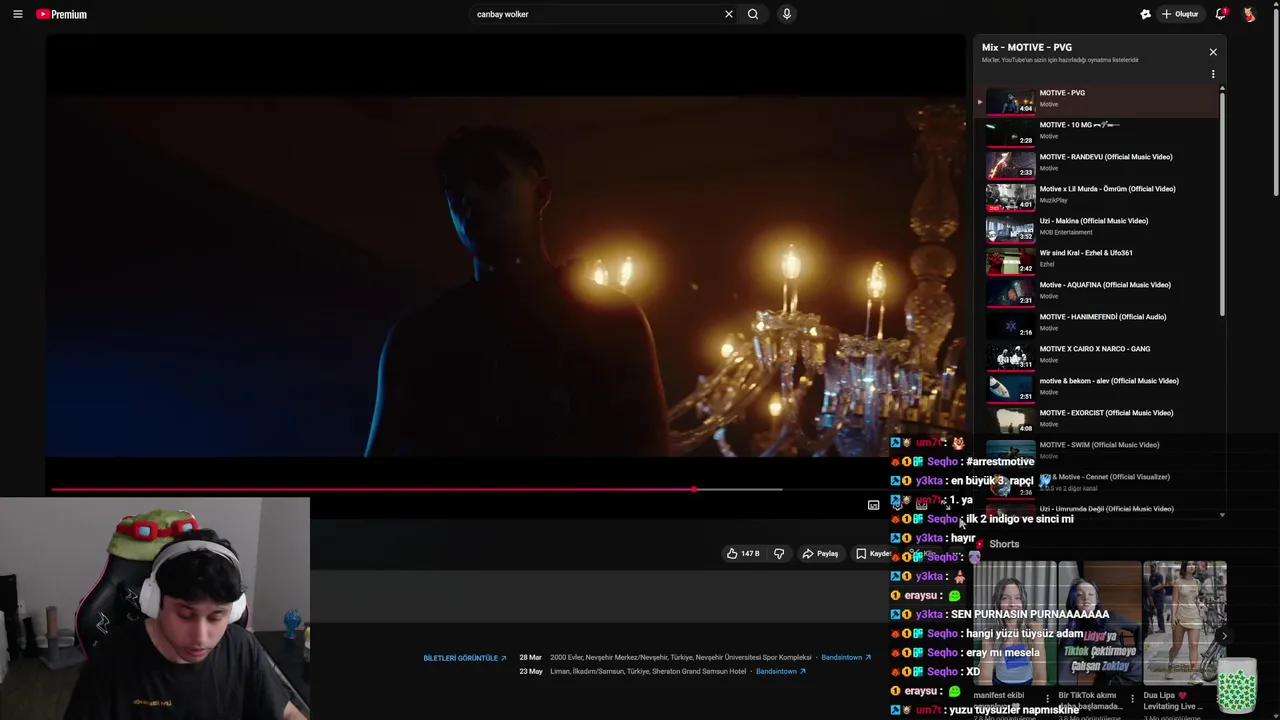Clear the search box text
The image size is (1280, 720).
(728, 14)
